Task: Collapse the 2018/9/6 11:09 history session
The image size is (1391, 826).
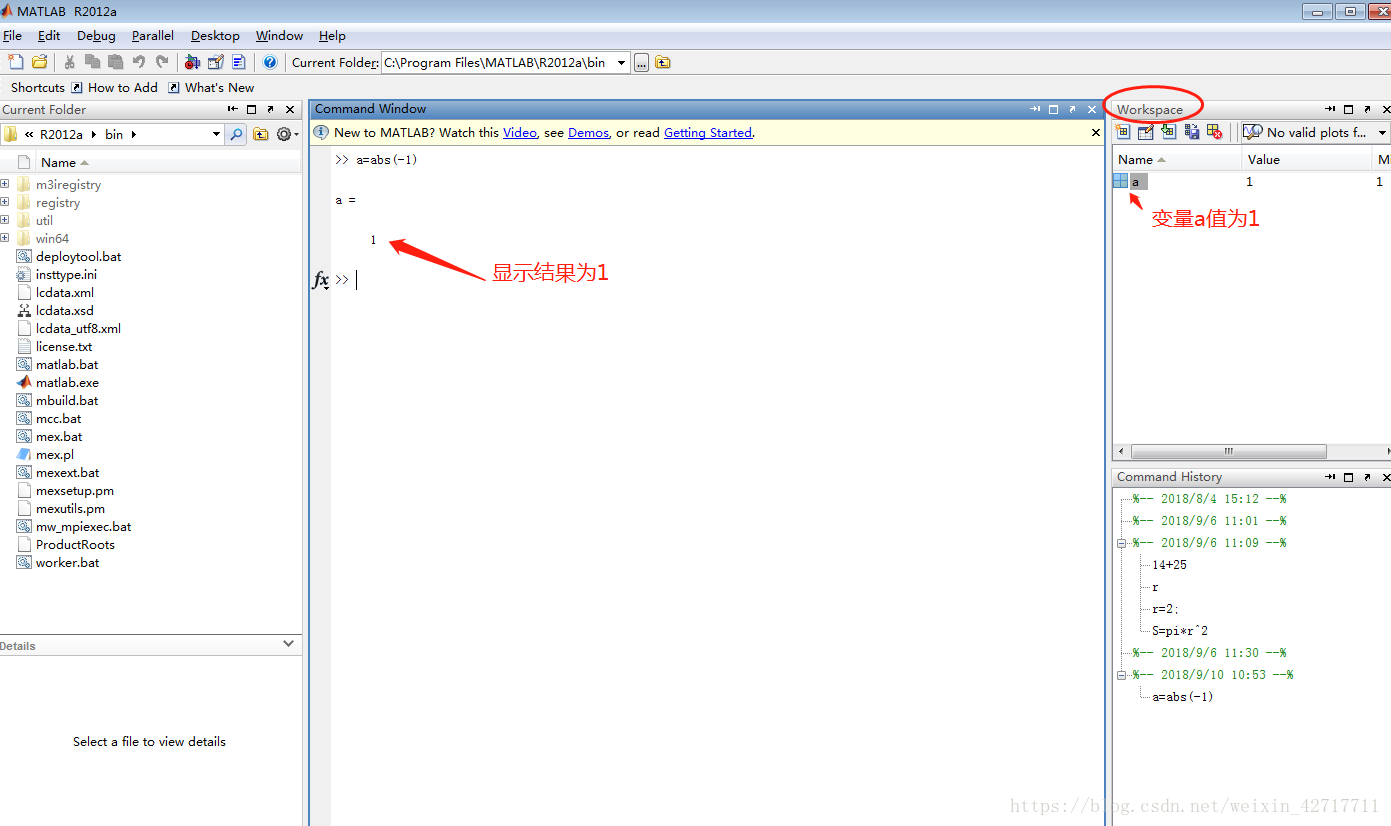Action: tap(1122, 543)
